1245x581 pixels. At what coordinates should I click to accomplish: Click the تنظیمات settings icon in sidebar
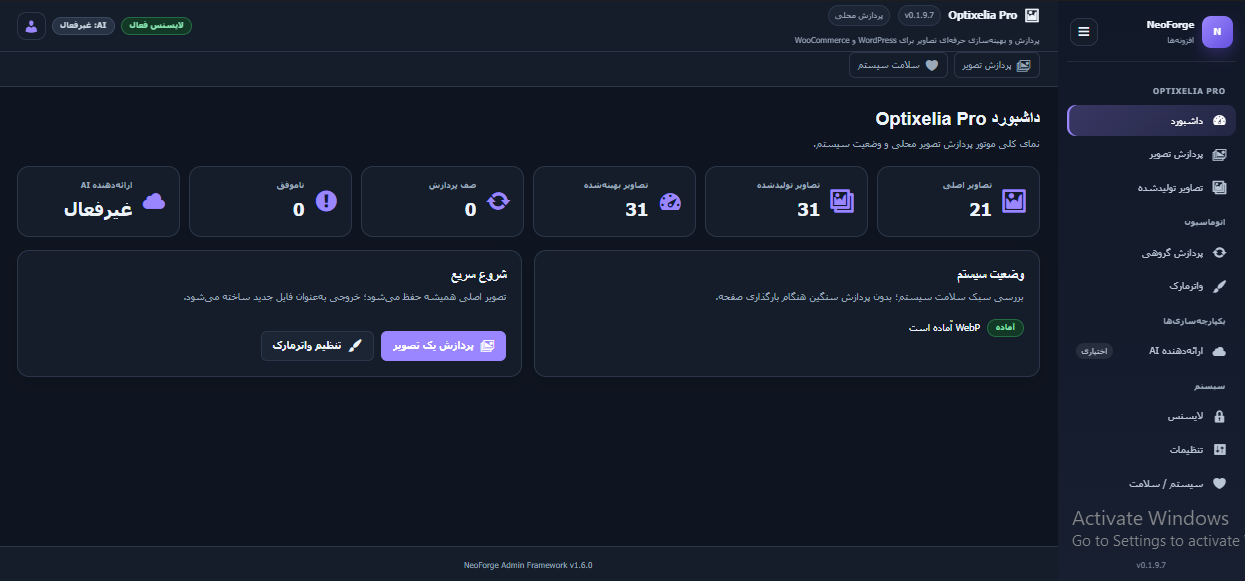coord(1219,450)
